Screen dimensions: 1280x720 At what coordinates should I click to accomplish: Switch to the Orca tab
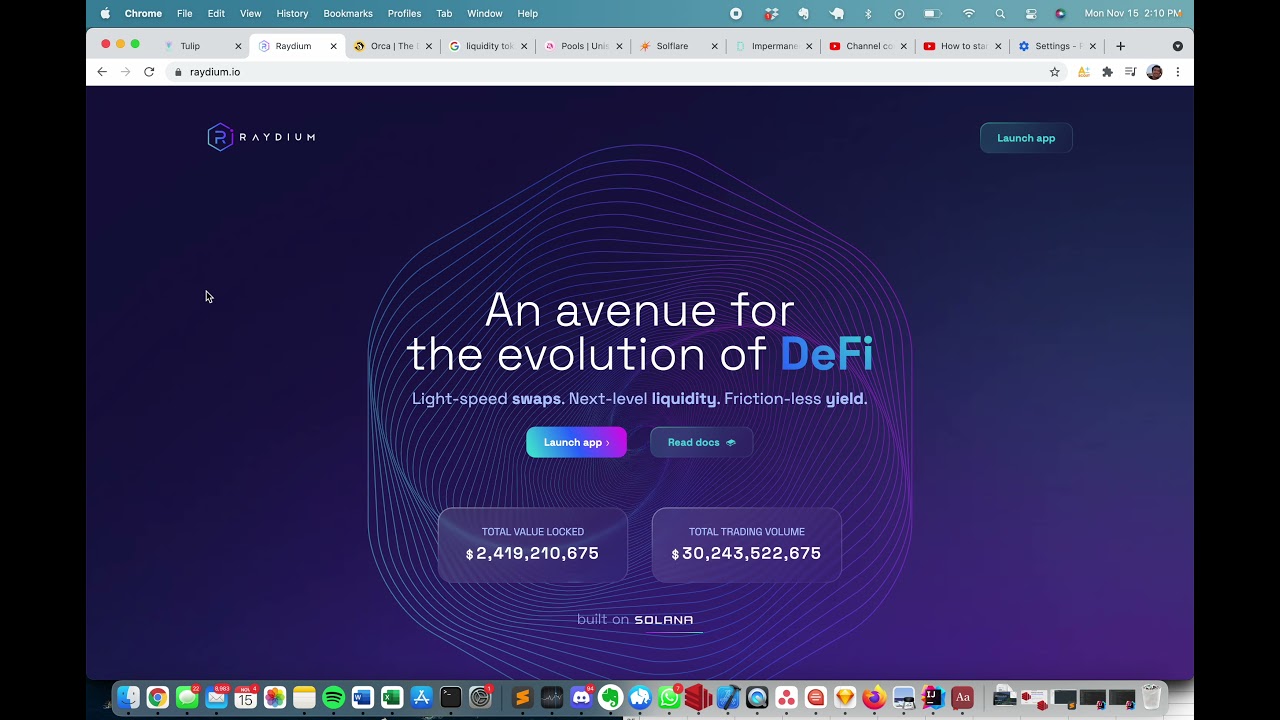(x=393, y=46)
